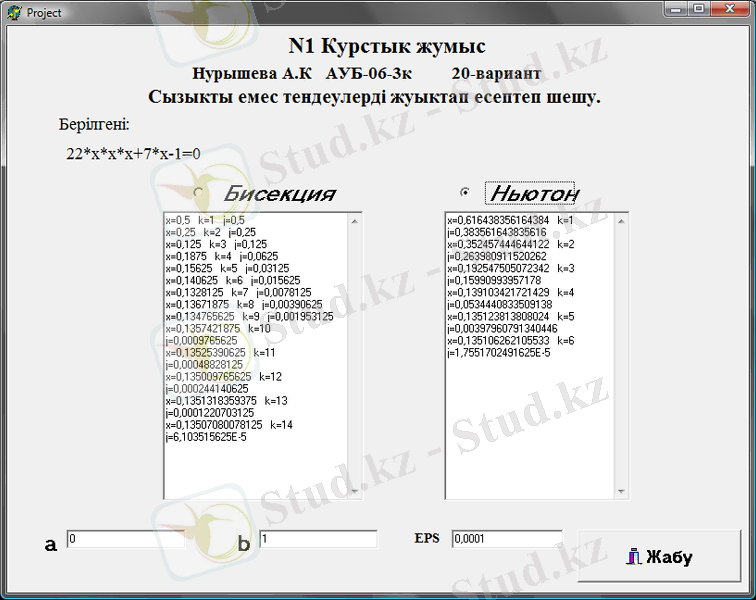Close the Project window
This screenshot has width=756, height=600.
tap(730, 9)
